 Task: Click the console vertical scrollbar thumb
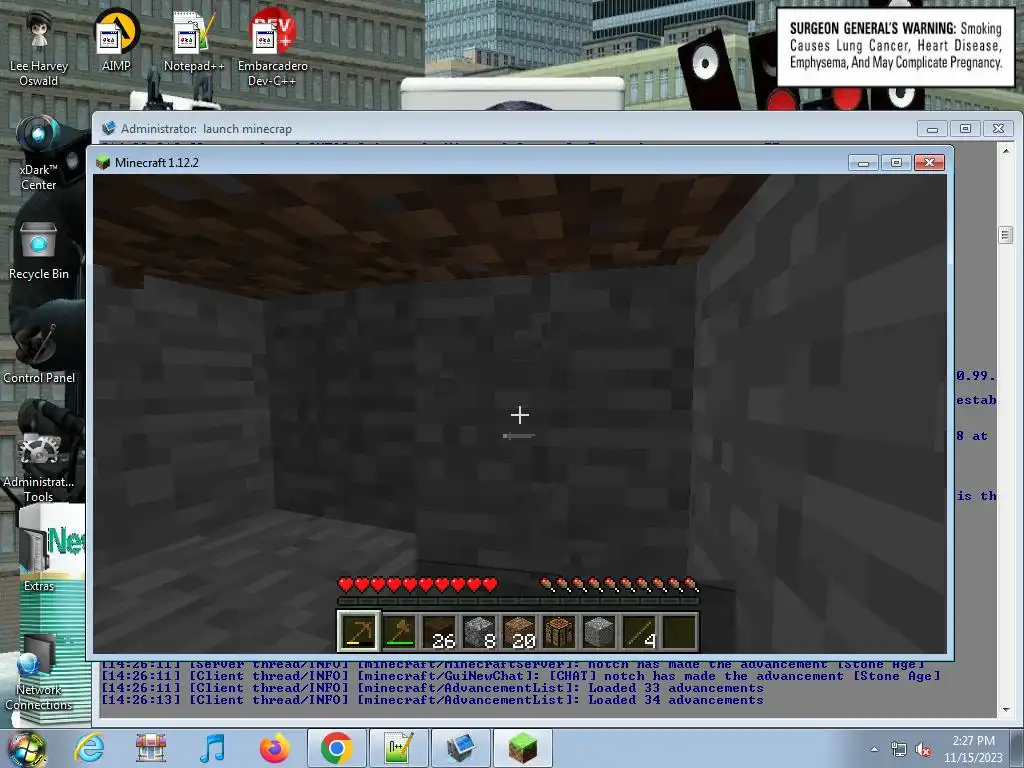click(1006, 235)
